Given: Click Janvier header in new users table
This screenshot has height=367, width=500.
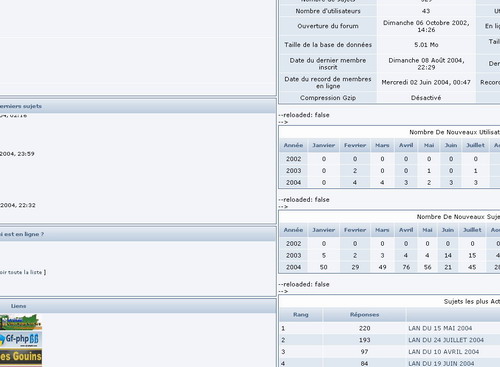Looking at the screenshot, I should coord(323,145).
